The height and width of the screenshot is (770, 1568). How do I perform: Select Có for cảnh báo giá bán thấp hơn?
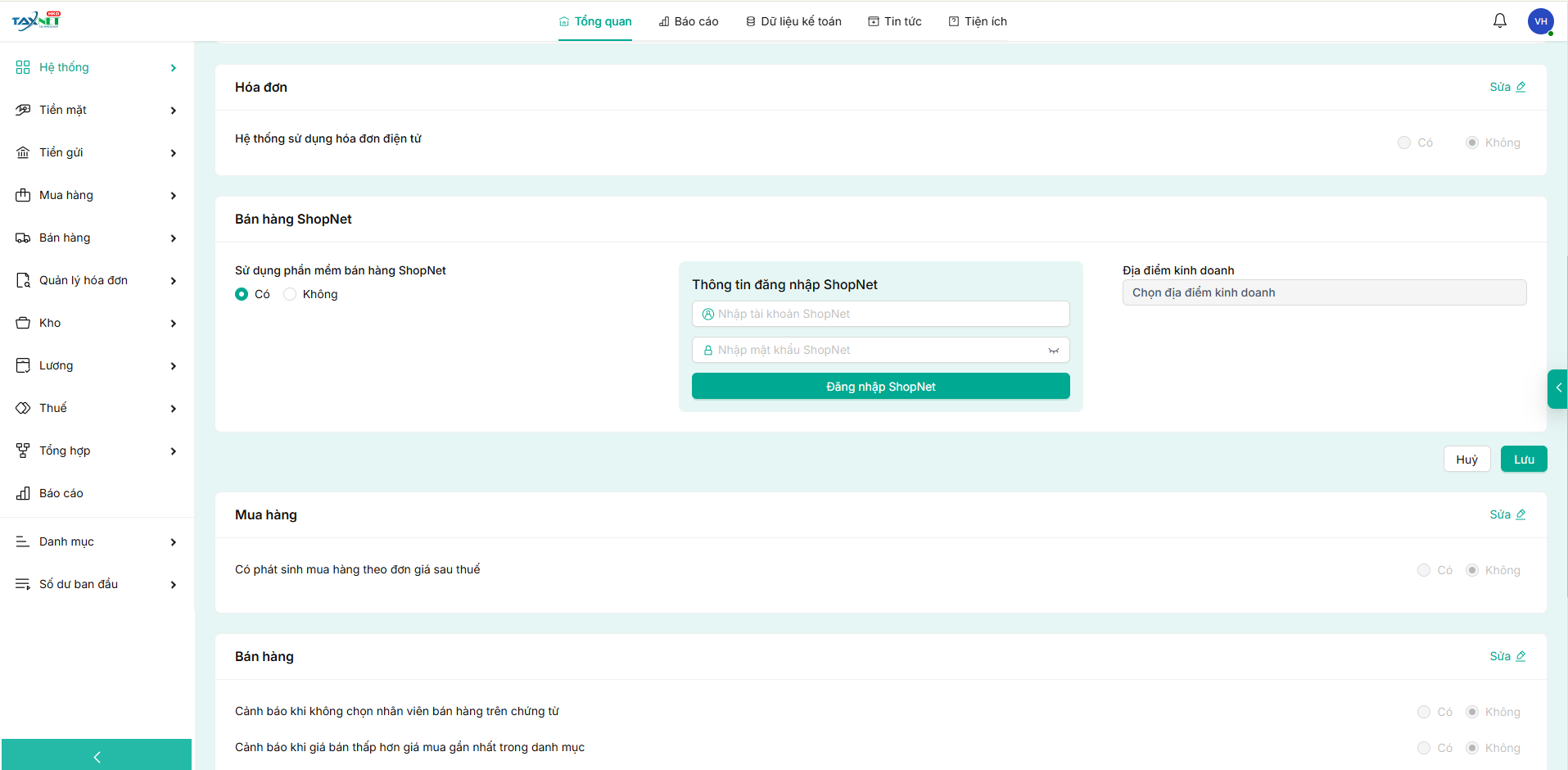click(x=1424, y=748)
